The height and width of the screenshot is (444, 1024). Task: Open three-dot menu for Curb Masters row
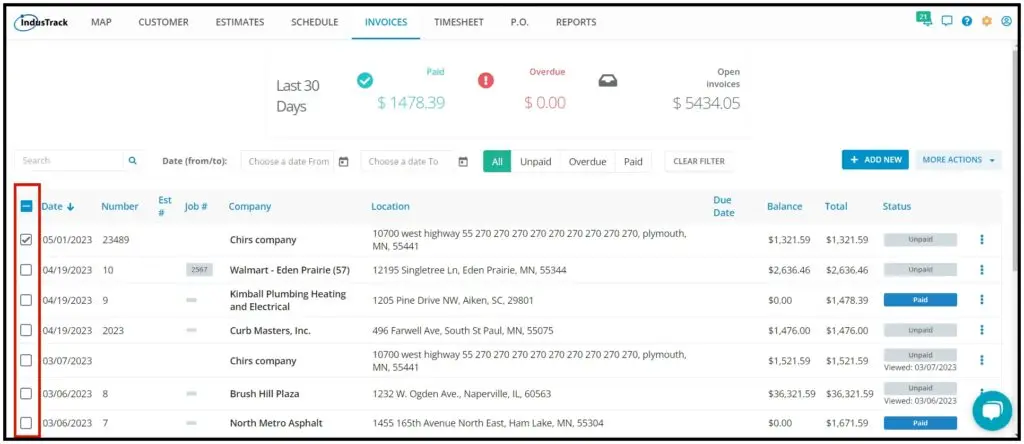tap(982, 330)
